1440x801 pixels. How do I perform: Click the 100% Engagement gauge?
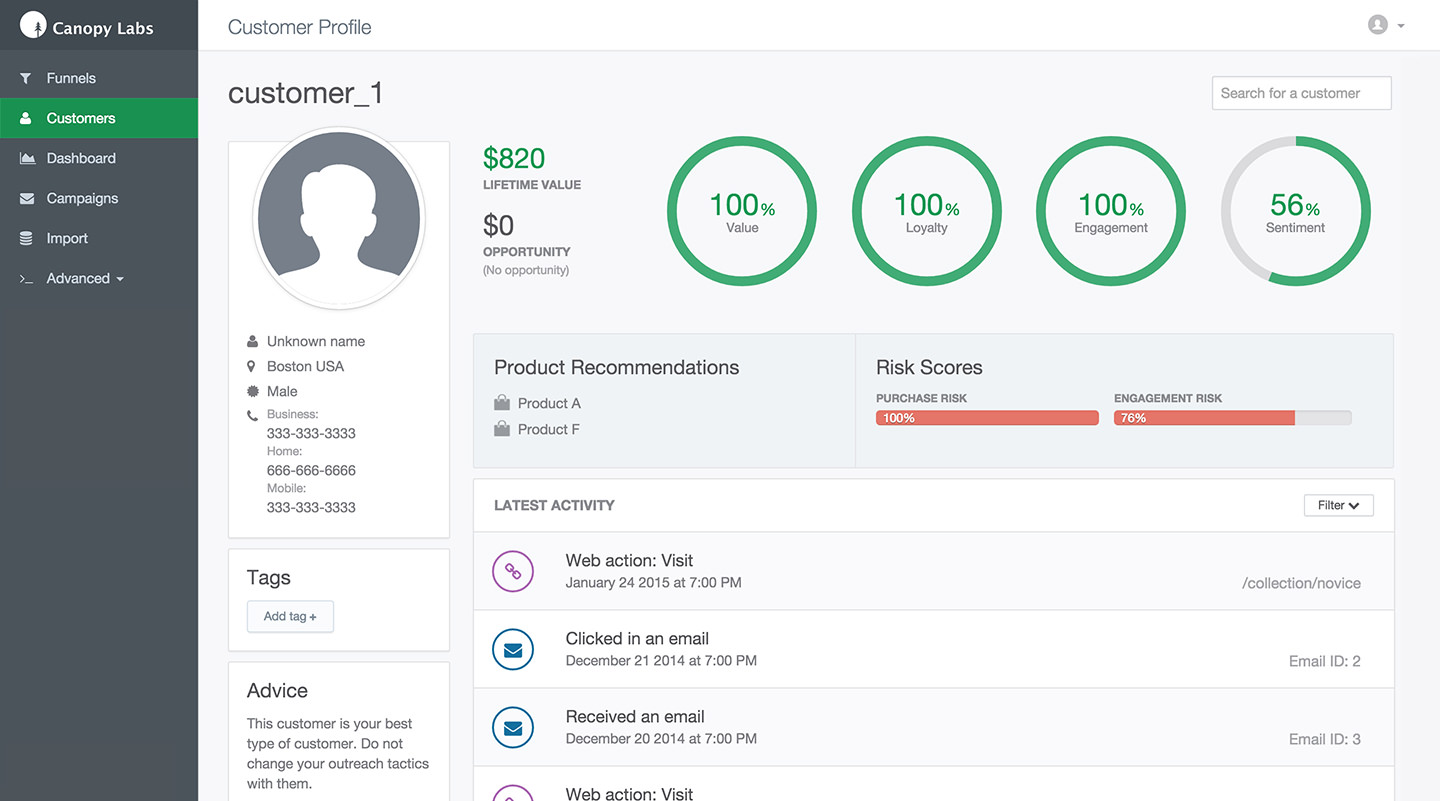tap(1111, 212)
